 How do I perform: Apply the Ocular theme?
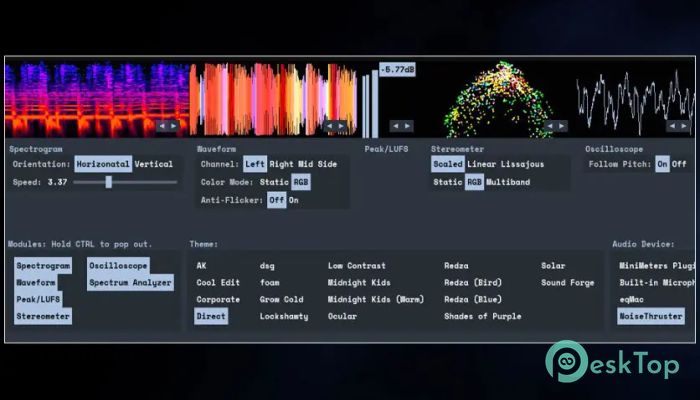coord(342,316)
